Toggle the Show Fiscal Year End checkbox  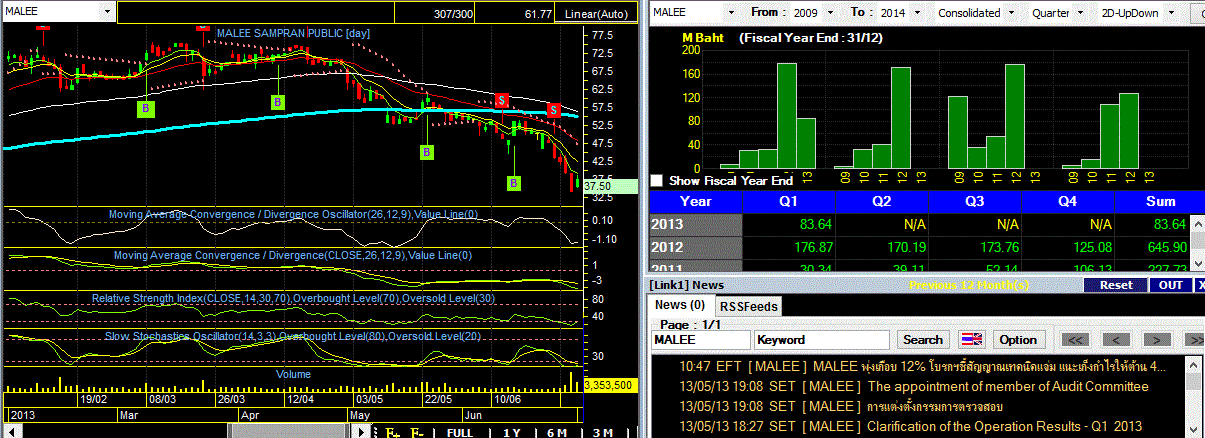tap(657, 181)
